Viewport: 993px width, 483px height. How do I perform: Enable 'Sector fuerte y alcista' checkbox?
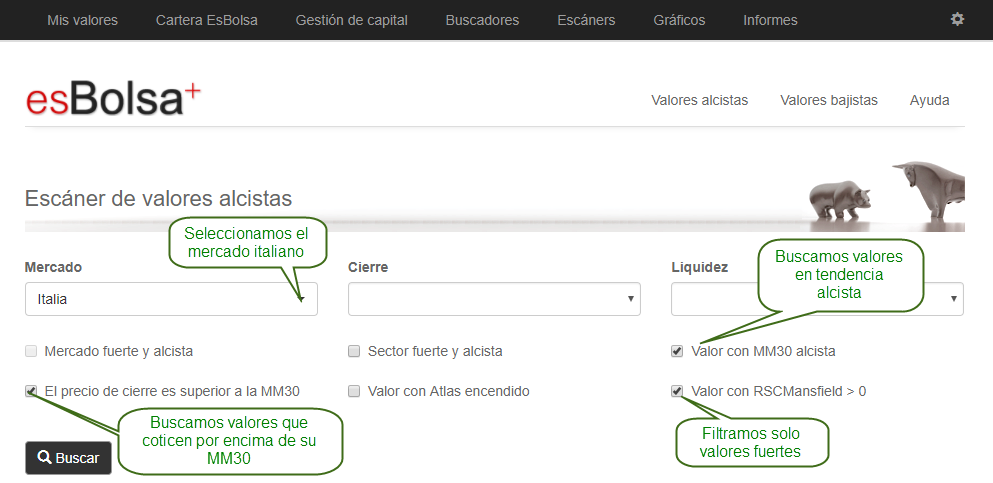(354, 351)
